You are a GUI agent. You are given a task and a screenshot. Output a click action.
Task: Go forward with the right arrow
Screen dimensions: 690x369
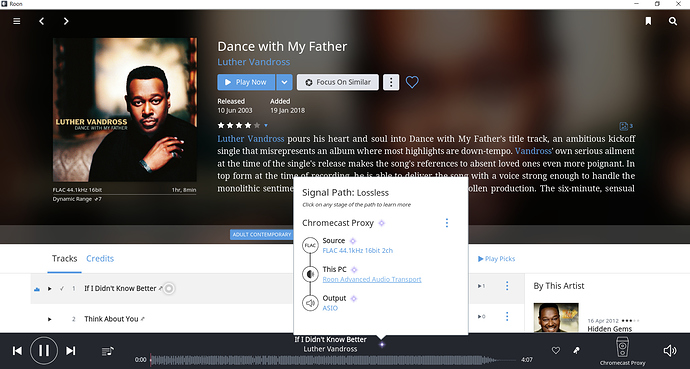tap(66, 21)
